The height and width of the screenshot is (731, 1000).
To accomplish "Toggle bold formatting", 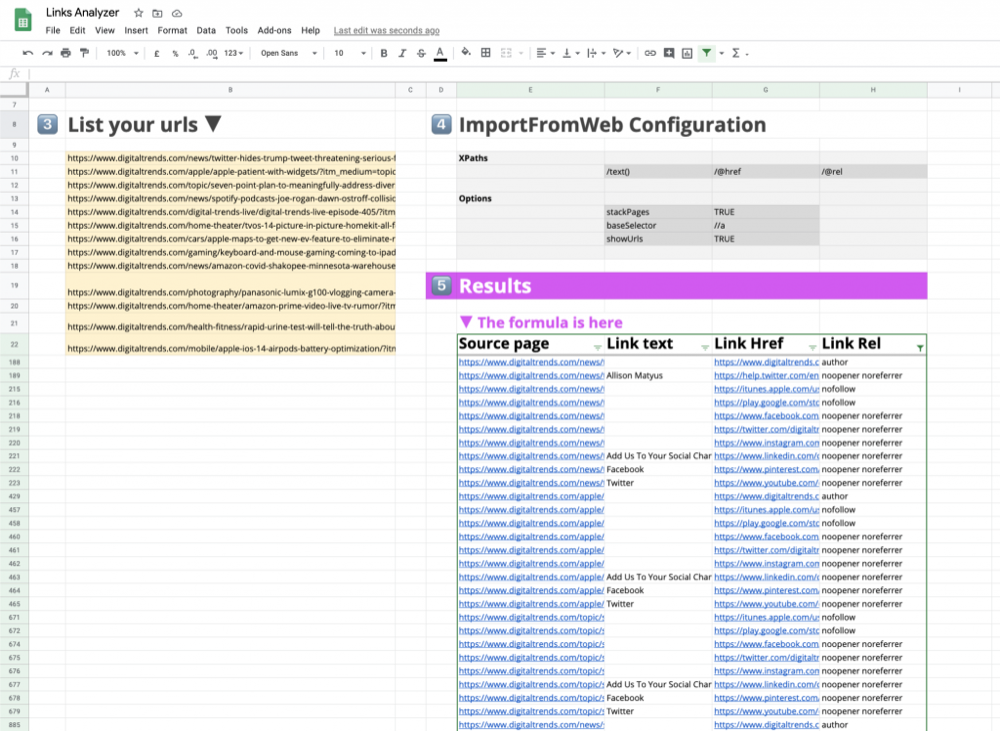I will click(x=384, y=54).
